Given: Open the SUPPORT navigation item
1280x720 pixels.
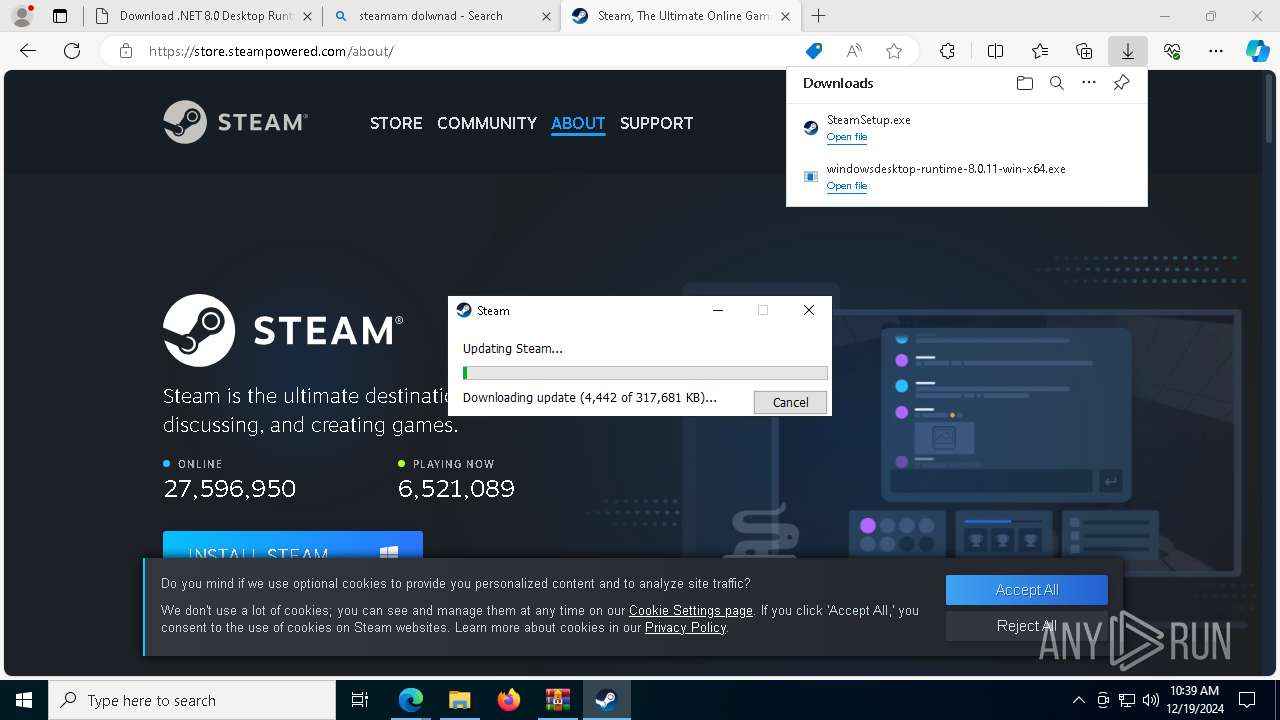Looking at the screenshot, I should pyautogui.click(x=656, y=123).
